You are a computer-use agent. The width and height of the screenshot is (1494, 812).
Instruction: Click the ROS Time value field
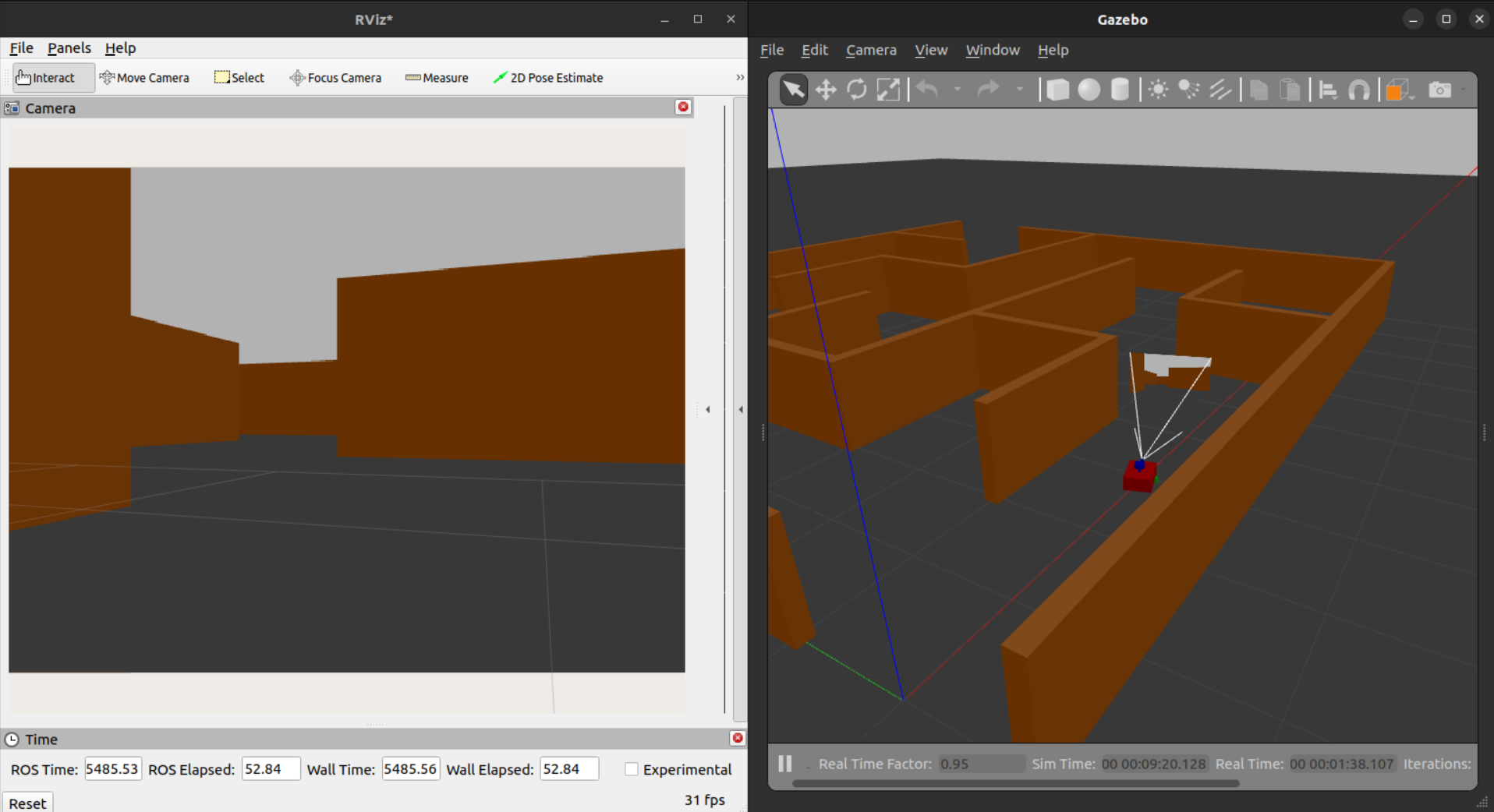coord(113,769)
